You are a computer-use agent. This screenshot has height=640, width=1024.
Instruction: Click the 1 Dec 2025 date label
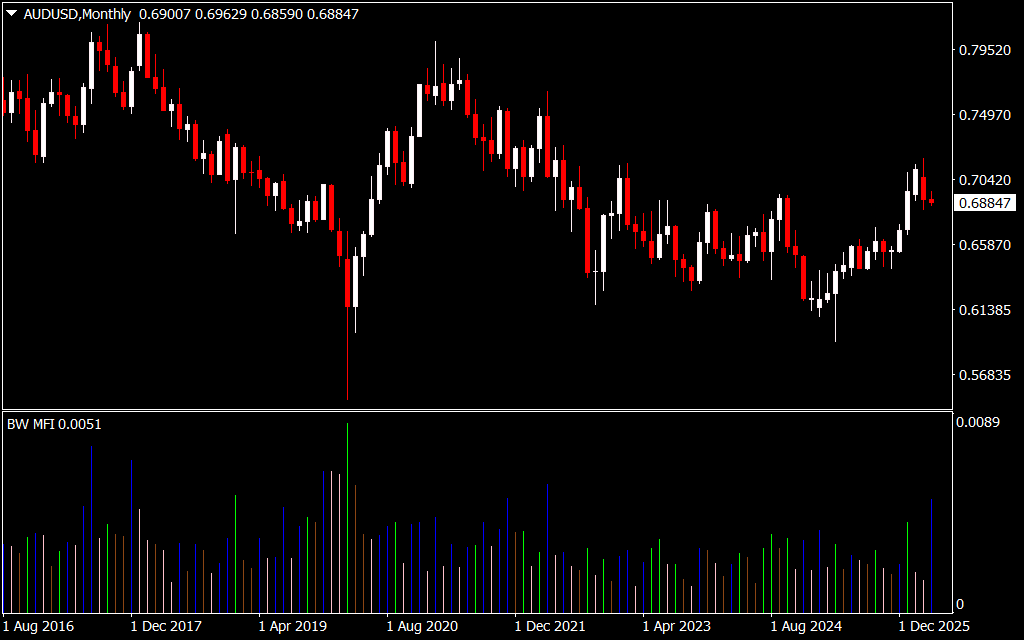pos(932,627)
